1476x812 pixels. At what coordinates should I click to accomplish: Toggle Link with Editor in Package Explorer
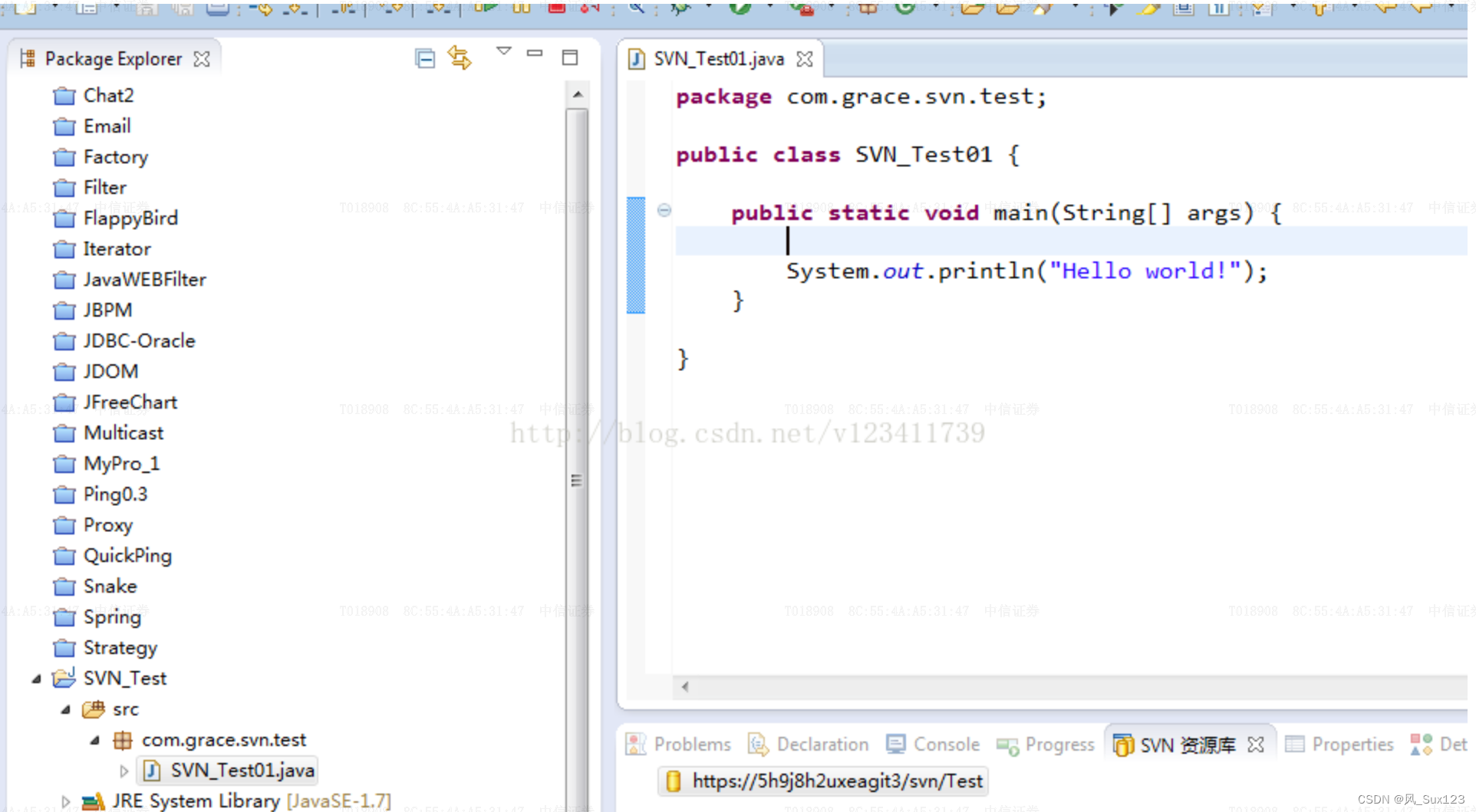point(460,58)
